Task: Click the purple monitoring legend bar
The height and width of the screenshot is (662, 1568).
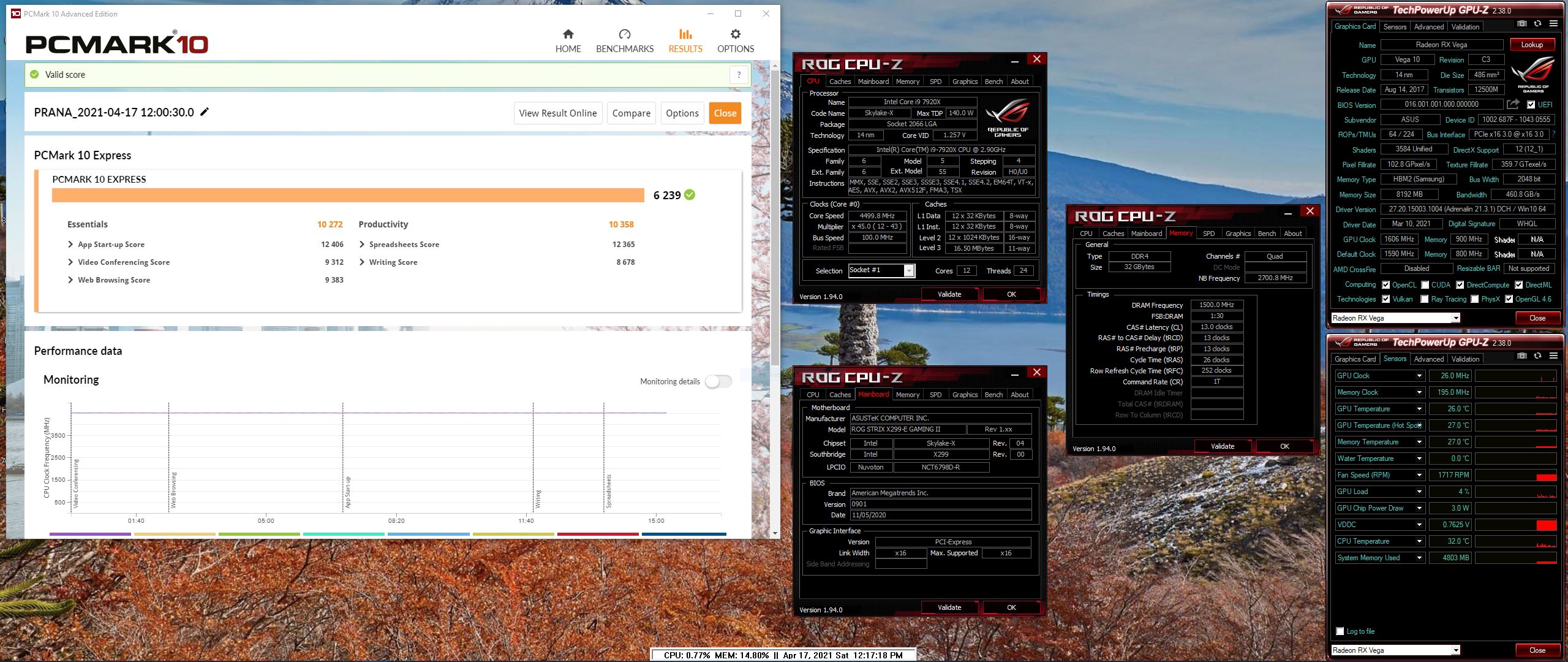Action: click(x=90, y=534)
